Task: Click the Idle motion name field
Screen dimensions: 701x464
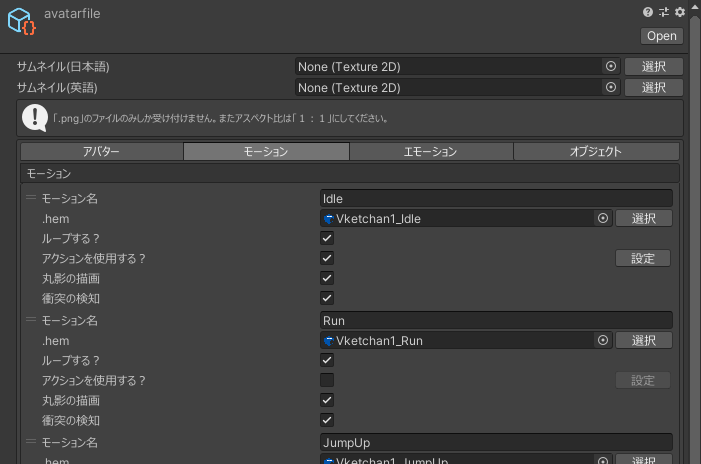Action: pyautogui.click(x=496, y=198)
